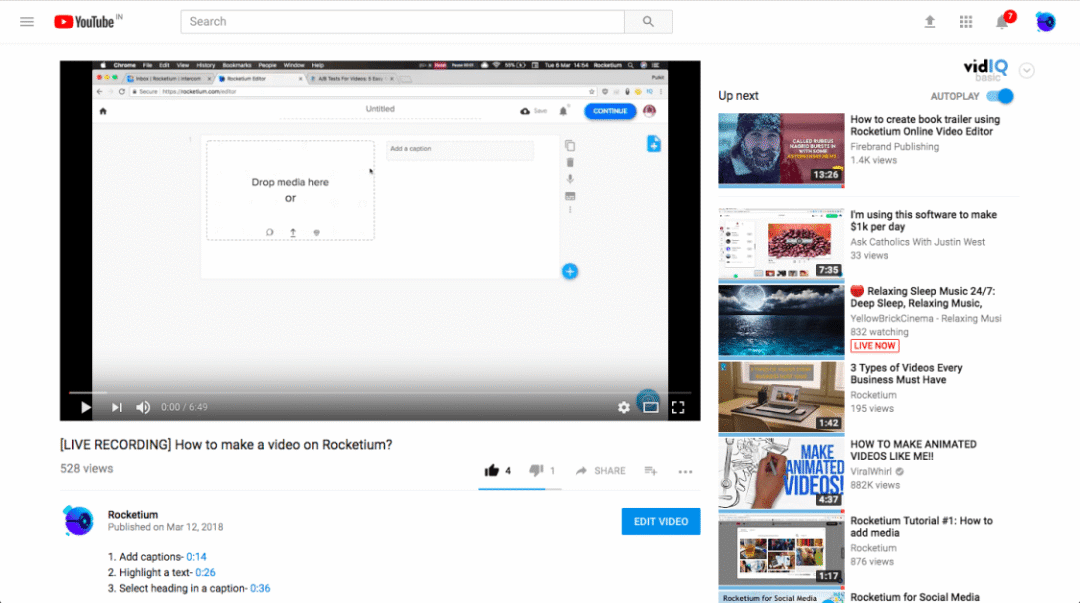
Task: Open the YouTube apps grid
Action: 966,22
